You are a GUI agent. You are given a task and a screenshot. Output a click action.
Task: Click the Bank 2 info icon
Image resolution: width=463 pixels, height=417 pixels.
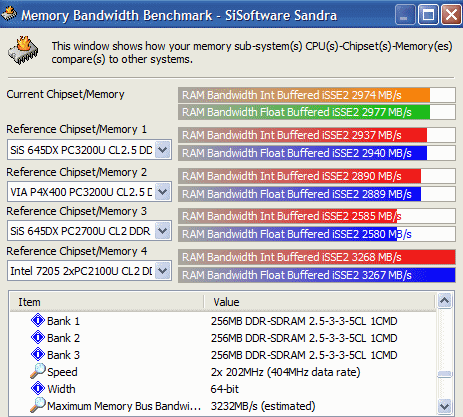(38, 337)
